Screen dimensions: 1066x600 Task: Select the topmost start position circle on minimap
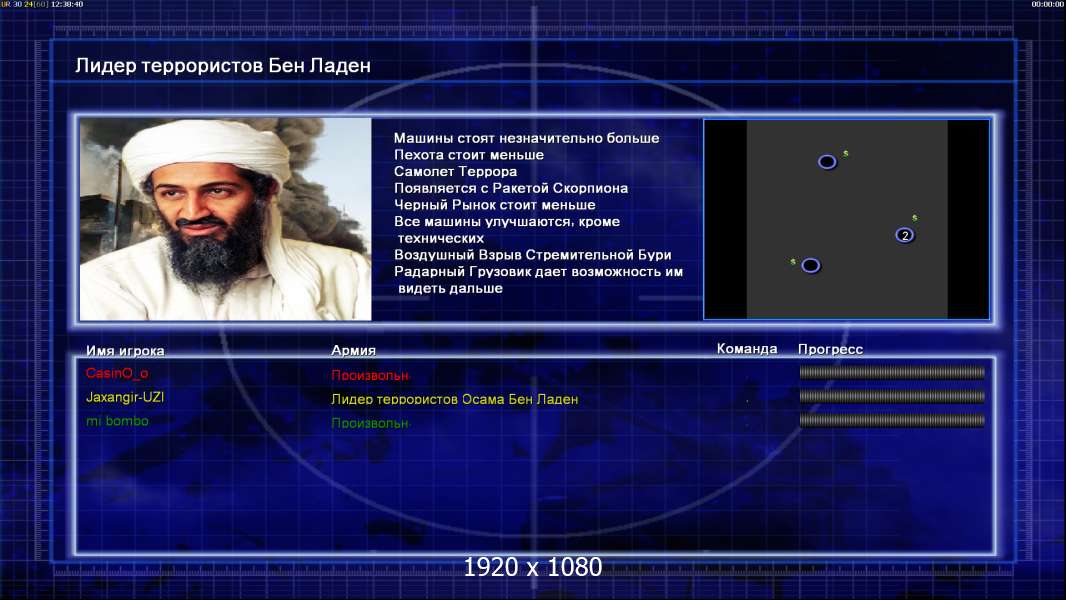pyautogui.click(x=827, y=162)
